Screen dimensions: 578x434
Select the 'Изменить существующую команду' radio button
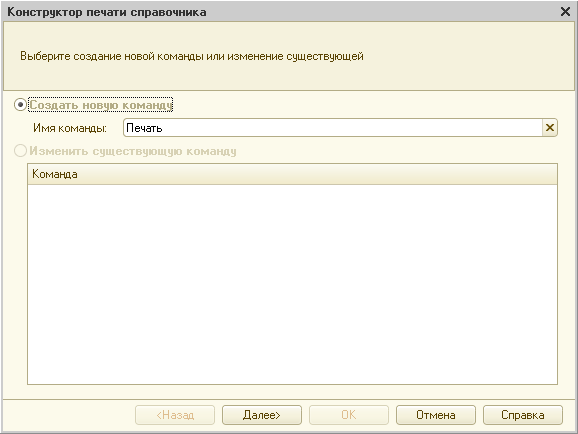click(x=20, y=151)
